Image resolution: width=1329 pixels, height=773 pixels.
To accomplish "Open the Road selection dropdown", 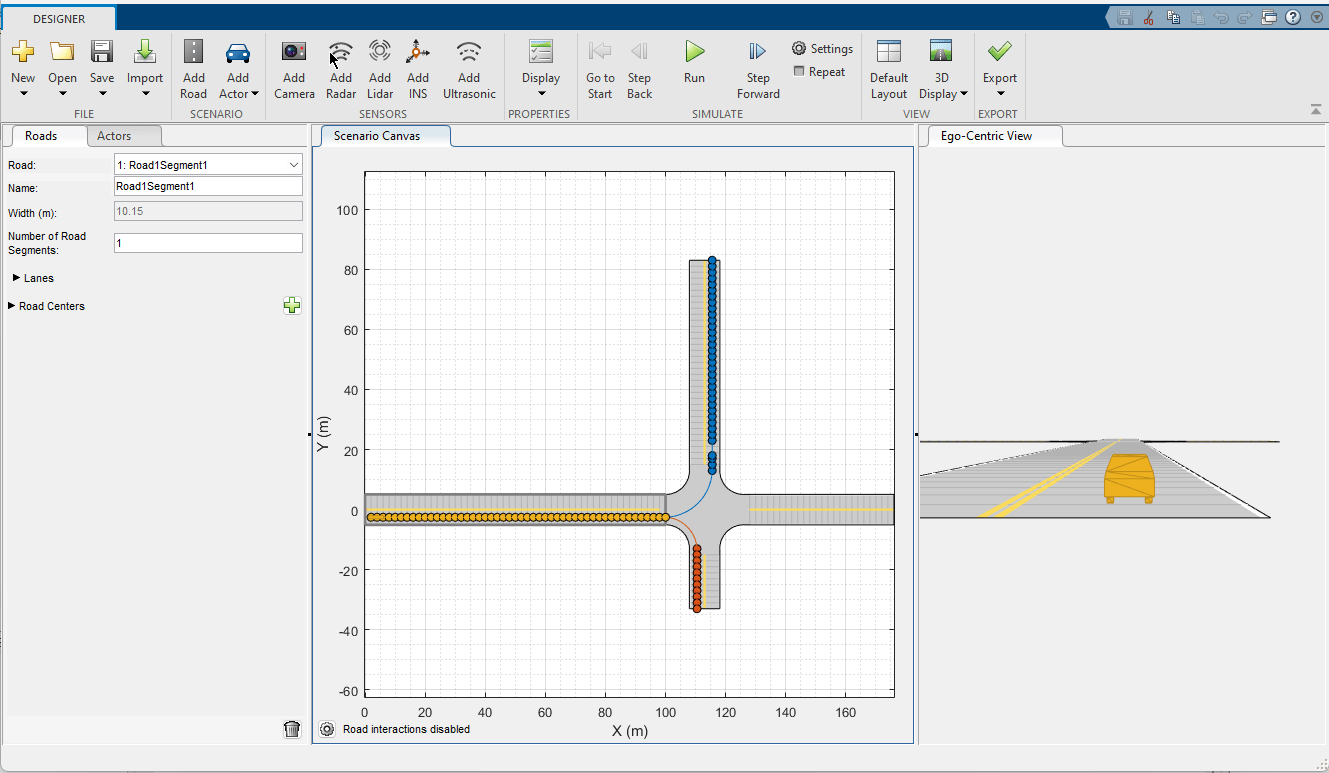I will (x=293, y=165).
